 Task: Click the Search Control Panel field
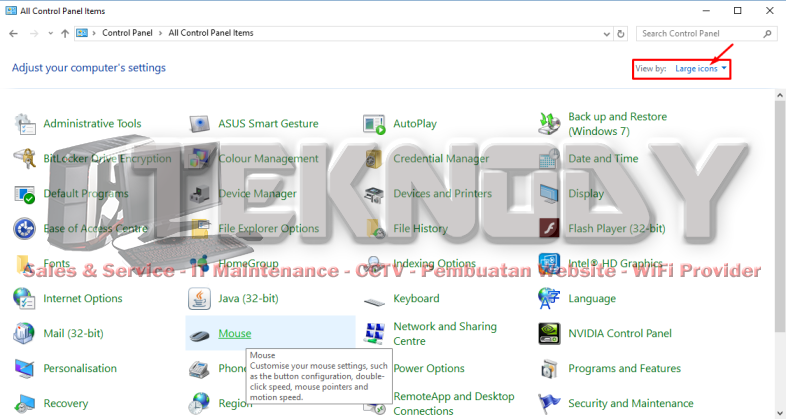point(706,34)
